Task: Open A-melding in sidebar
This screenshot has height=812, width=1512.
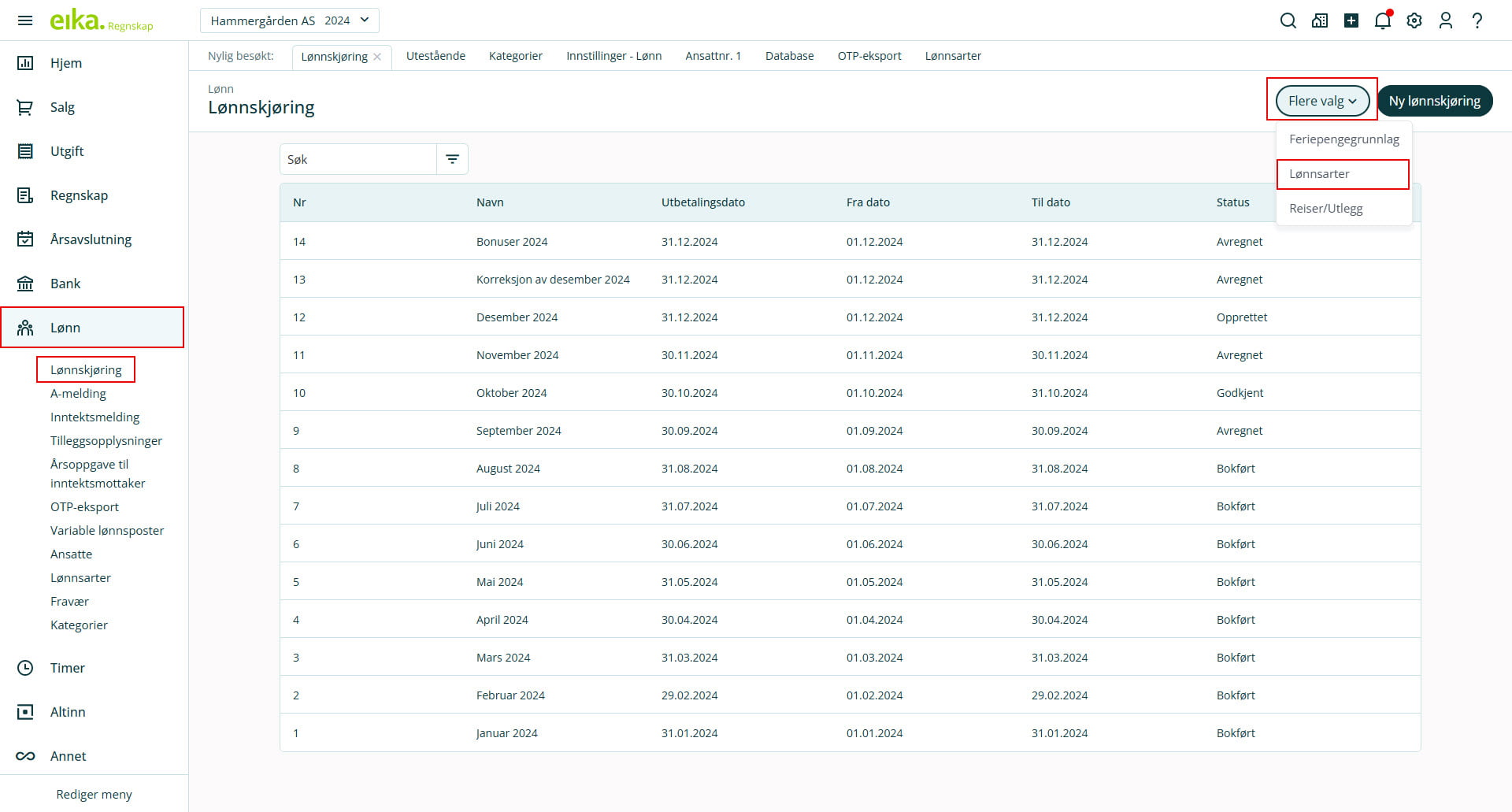Action: [x=78, y=394]
